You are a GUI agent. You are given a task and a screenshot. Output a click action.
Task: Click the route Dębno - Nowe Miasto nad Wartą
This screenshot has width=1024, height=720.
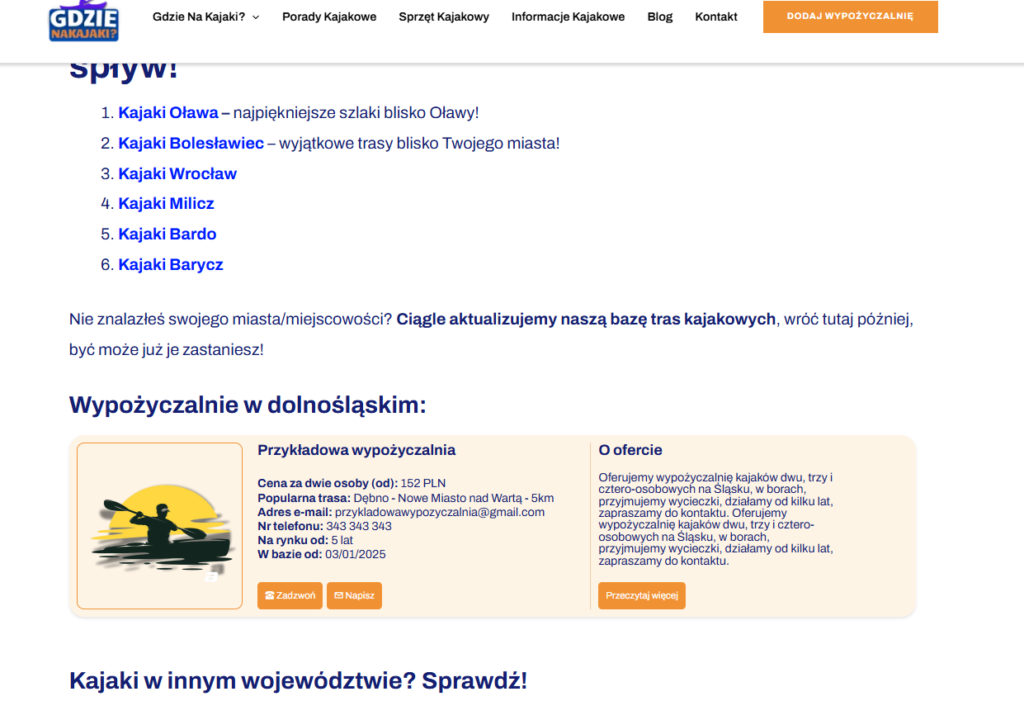[438, 498]
